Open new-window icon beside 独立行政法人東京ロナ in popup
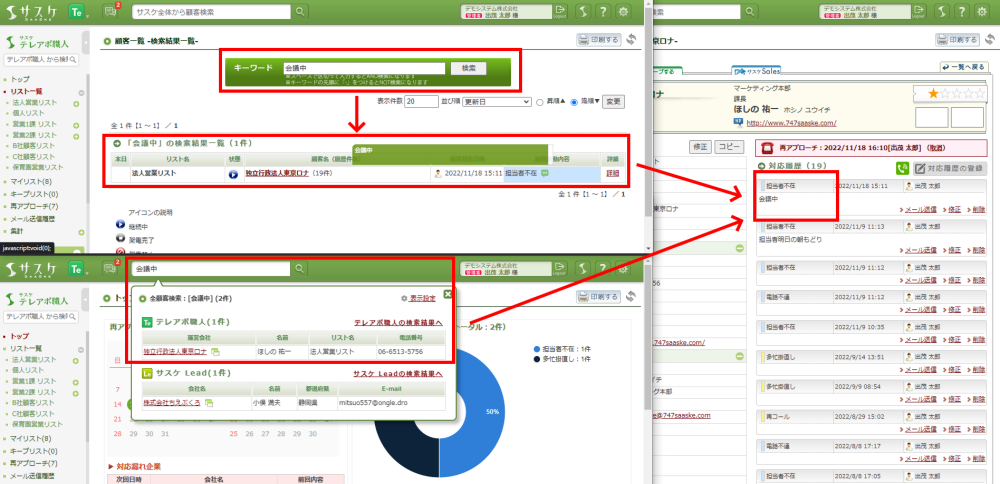The image size is (1000, 484). tap(216, 351)
